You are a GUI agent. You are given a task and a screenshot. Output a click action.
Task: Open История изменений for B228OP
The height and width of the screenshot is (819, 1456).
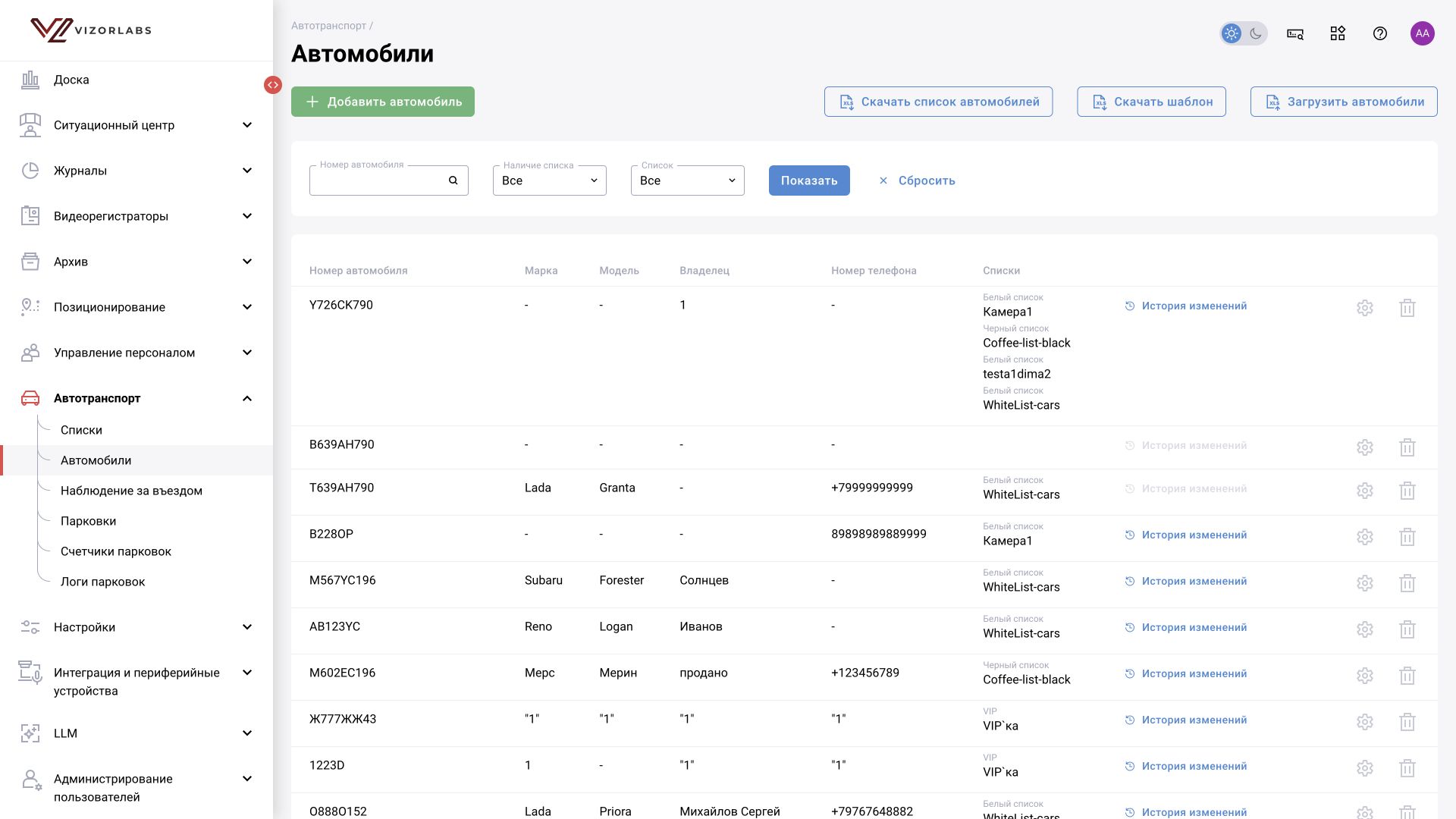pos(1186,535)
